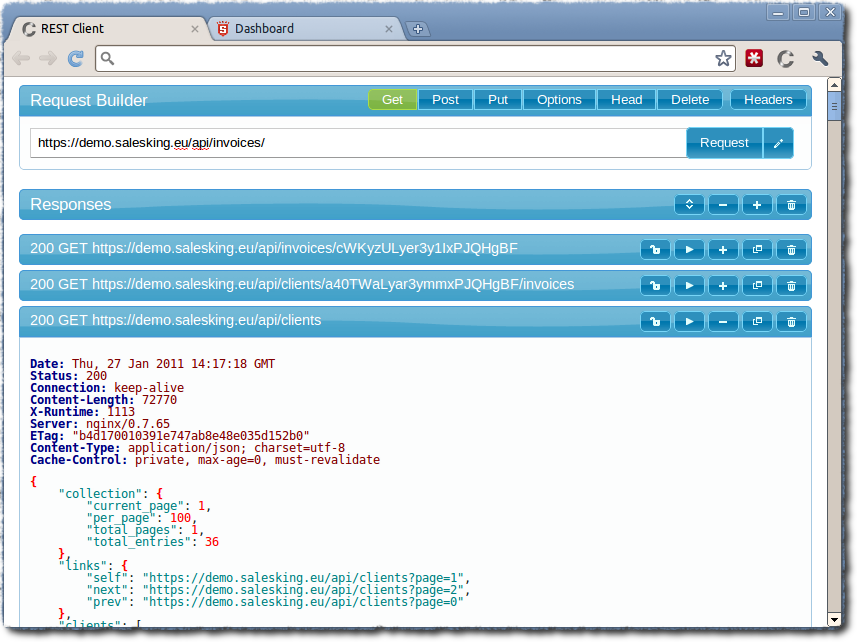857x642 pixels.
Task: Close the Dashboard tab
Action: 389,29
